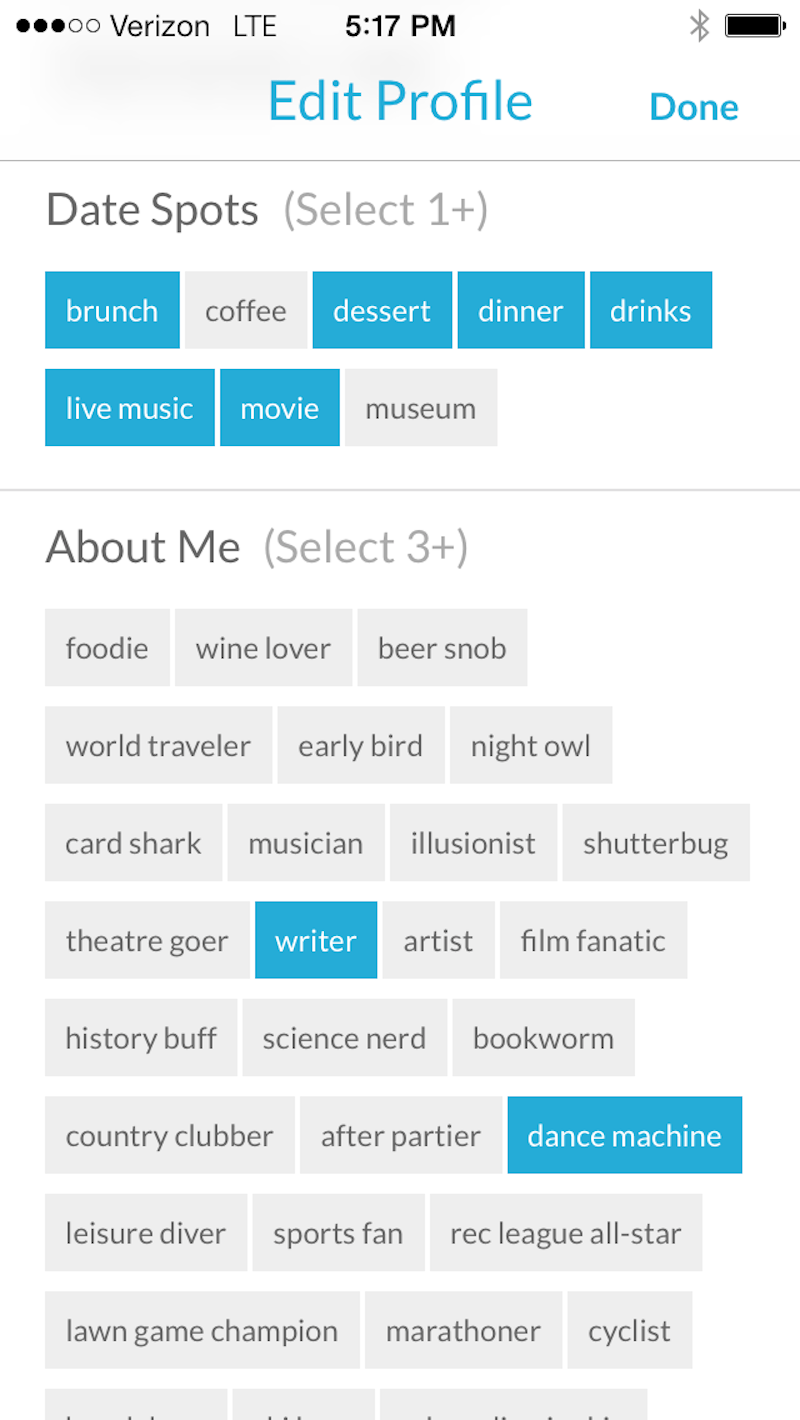Select the "world traveler" tag

click(x=158, y=745)
